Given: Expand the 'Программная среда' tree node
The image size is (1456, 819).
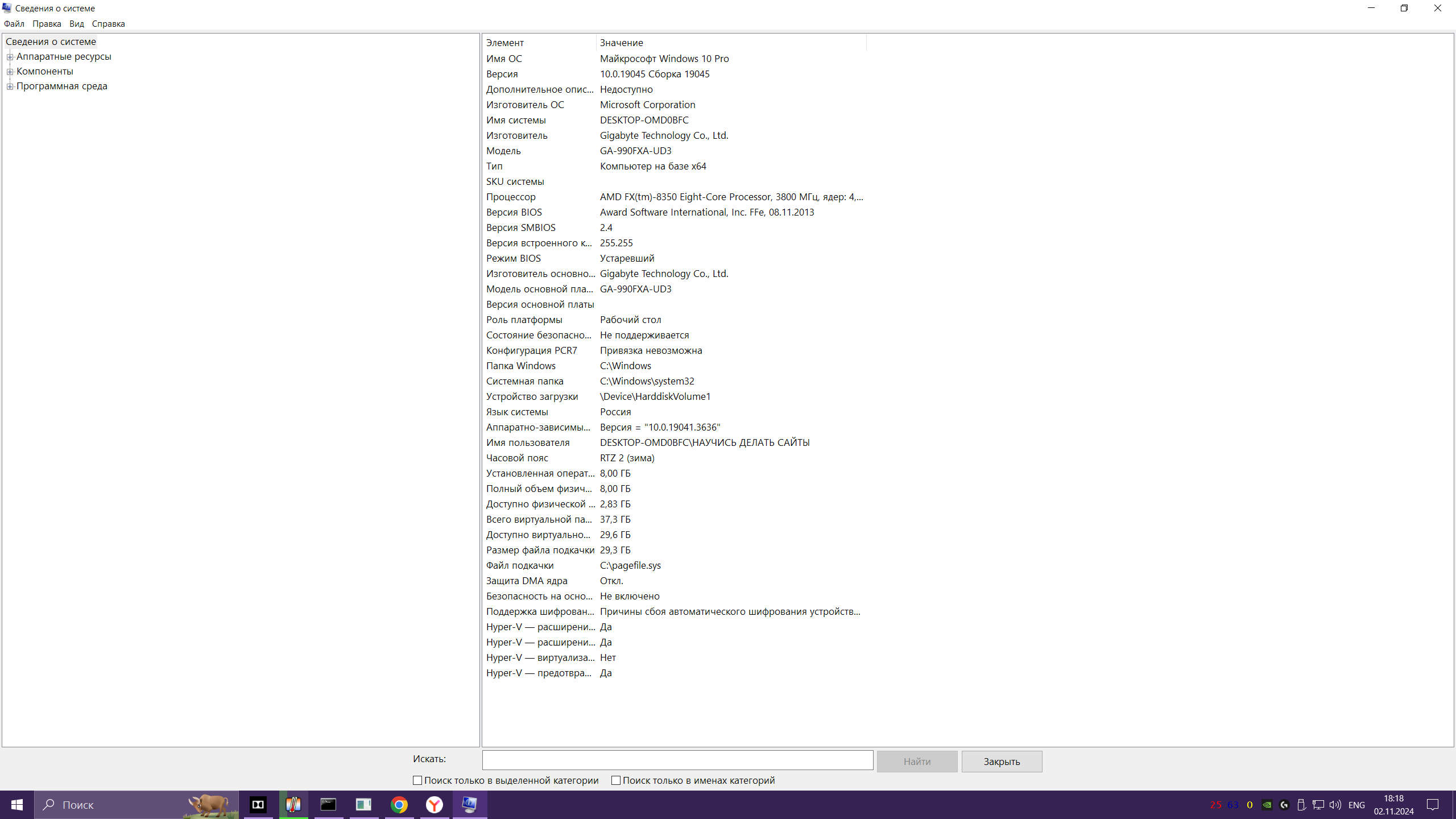Looking at the screenshot, I should [x=10, y=86].
